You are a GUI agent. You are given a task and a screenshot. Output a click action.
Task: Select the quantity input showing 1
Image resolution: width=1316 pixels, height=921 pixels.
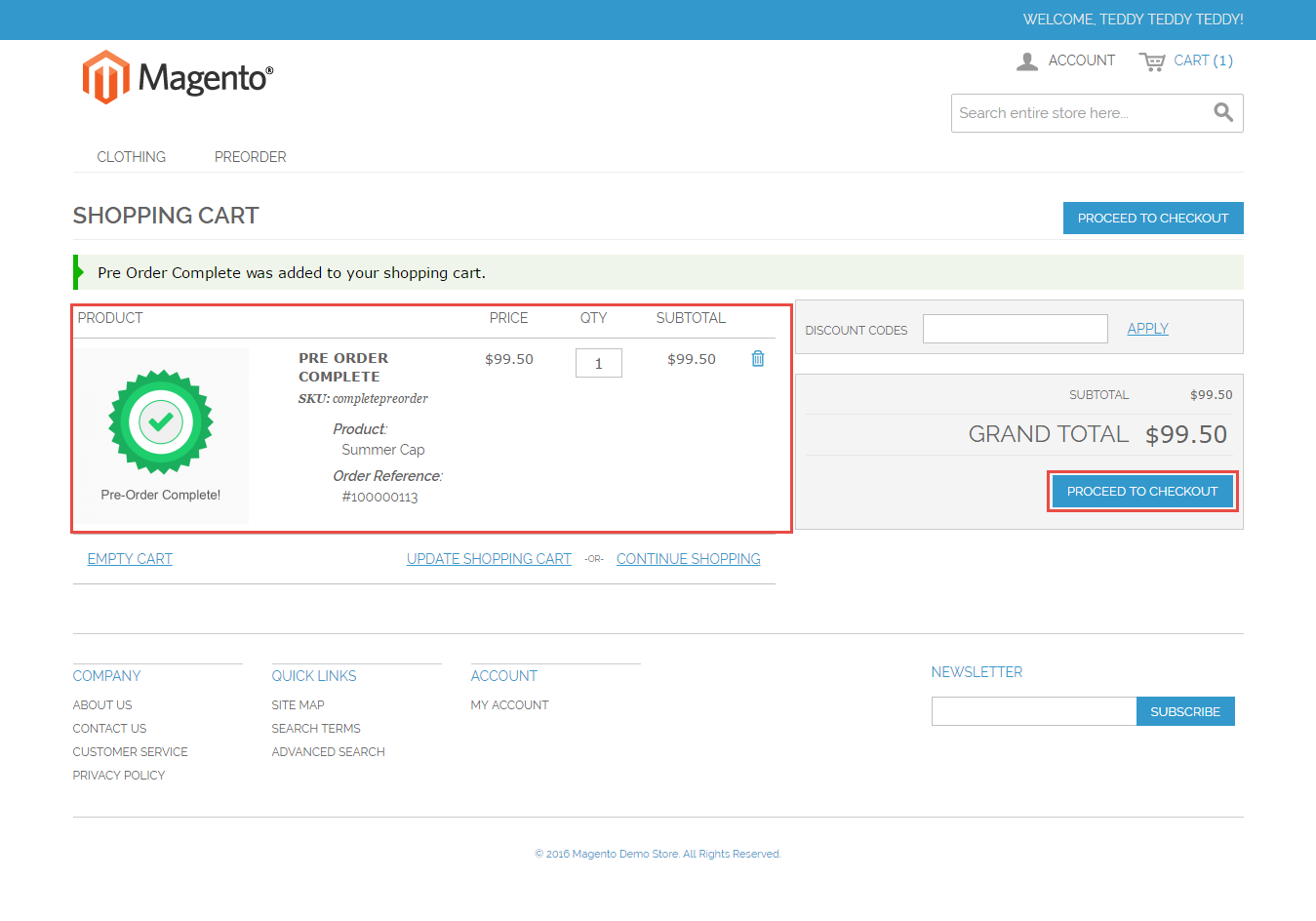[x=598, y=362]
